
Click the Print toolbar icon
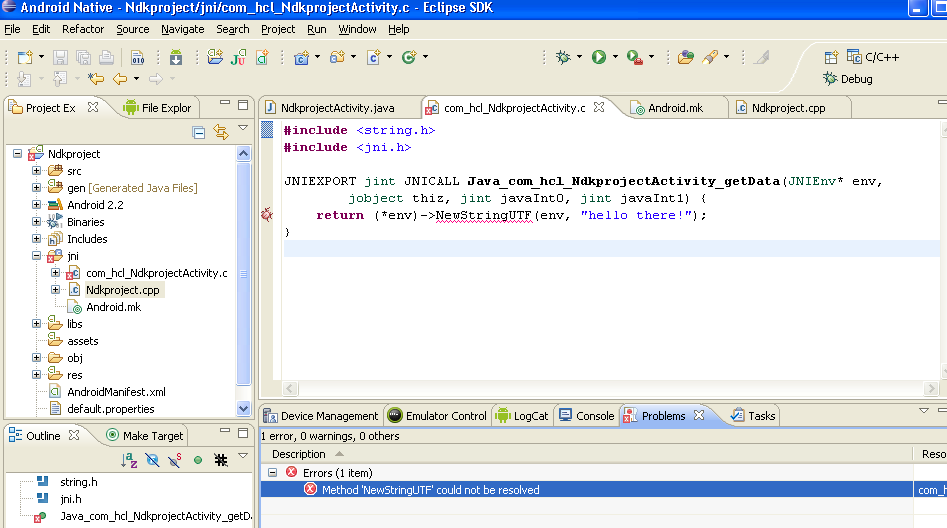pyautogui.click(x=106, y=57)
